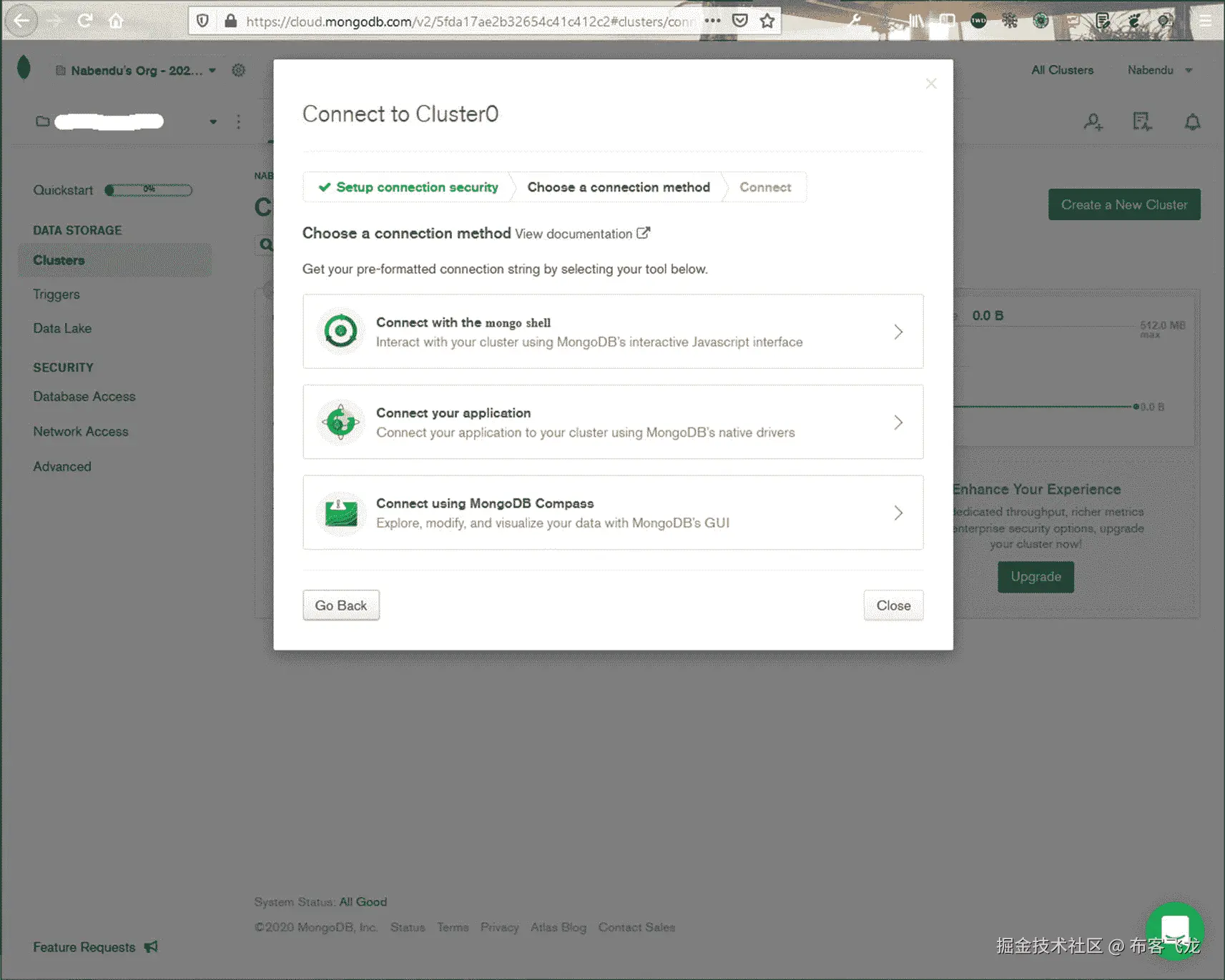1225x980 pixels.
Task: Click the Go Back button
Action: (341, 605)
